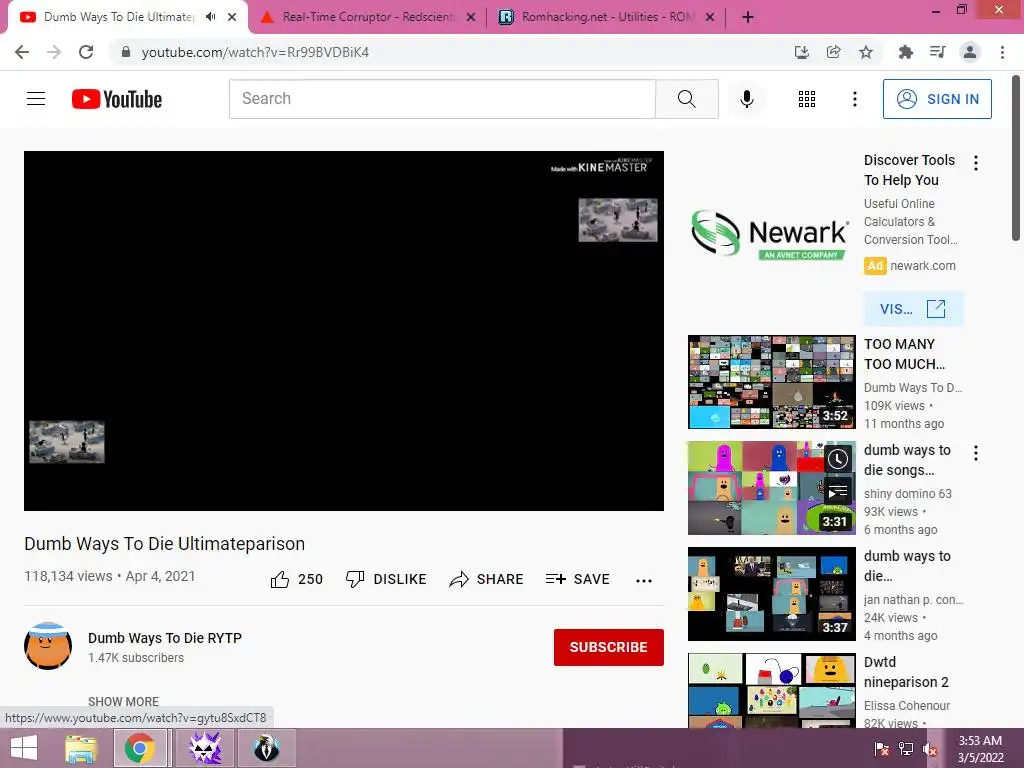Close the Romhacking.net tab
This screenshot has width=1024, height=768.
pyautogui.click(x=710, y=18)
